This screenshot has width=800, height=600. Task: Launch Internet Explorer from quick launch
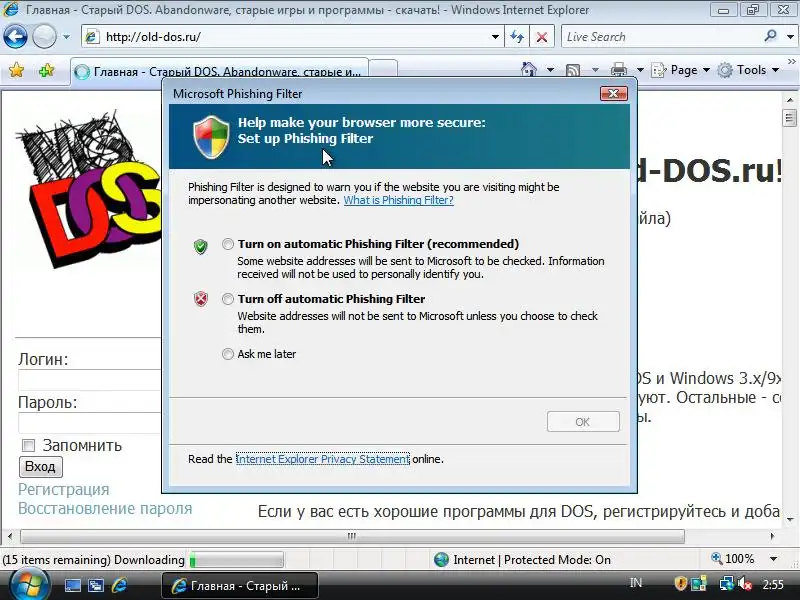[119, 586]
